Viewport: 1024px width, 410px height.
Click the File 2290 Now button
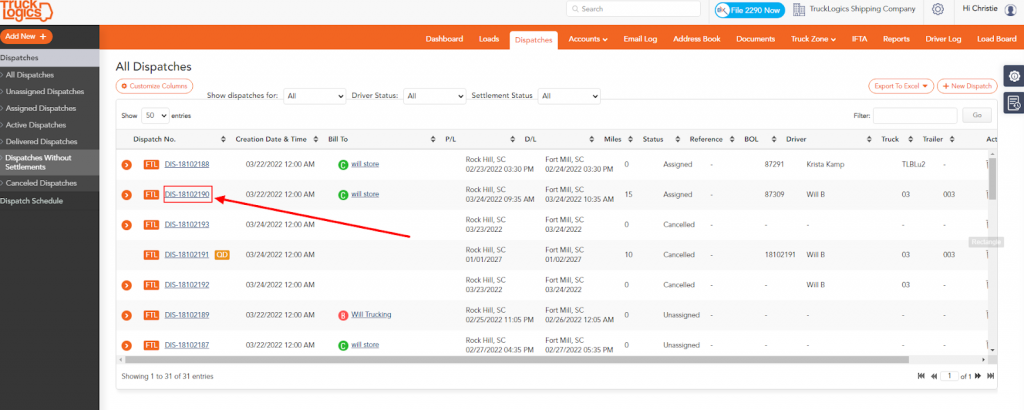pos(750,10)
